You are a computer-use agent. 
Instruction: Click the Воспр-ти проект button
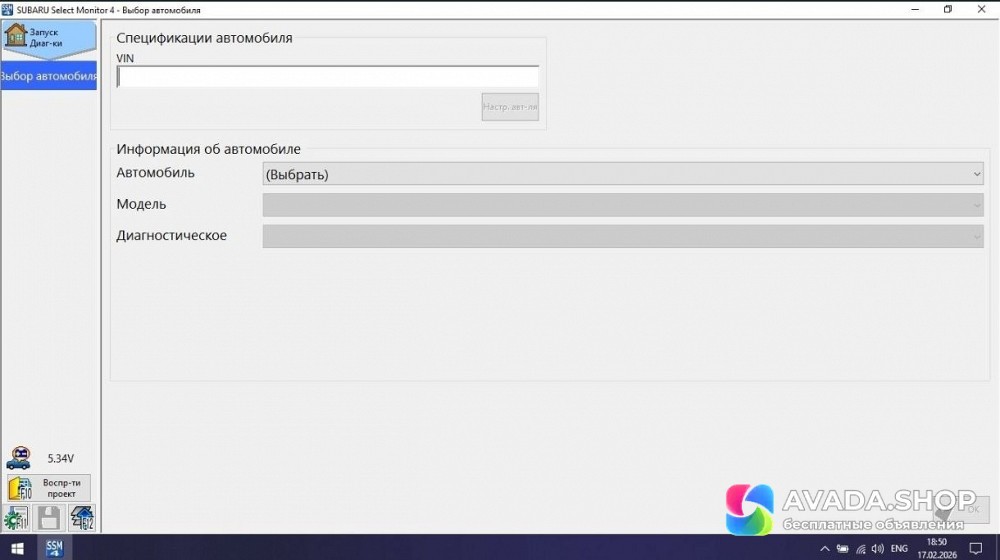pyautogui.click(x=60, y=488)
